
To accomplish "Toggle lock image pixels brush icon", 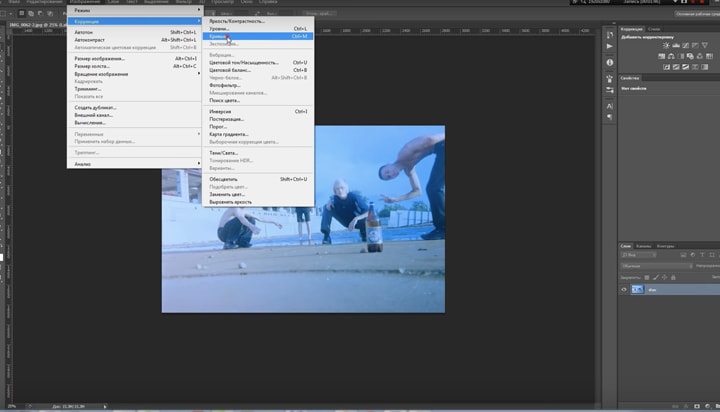I will click(x=656, y=277).
